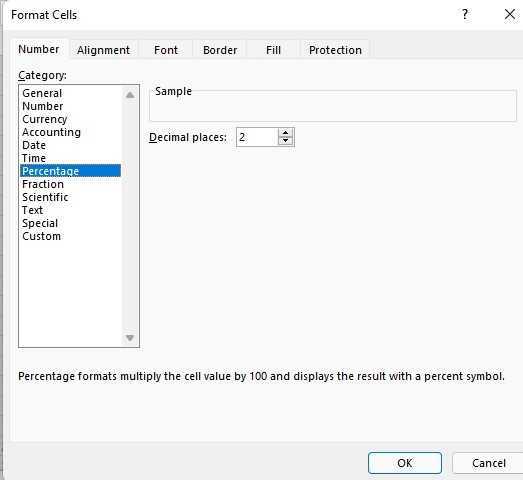Open the Help question mark icon

(x=465, y=14)
